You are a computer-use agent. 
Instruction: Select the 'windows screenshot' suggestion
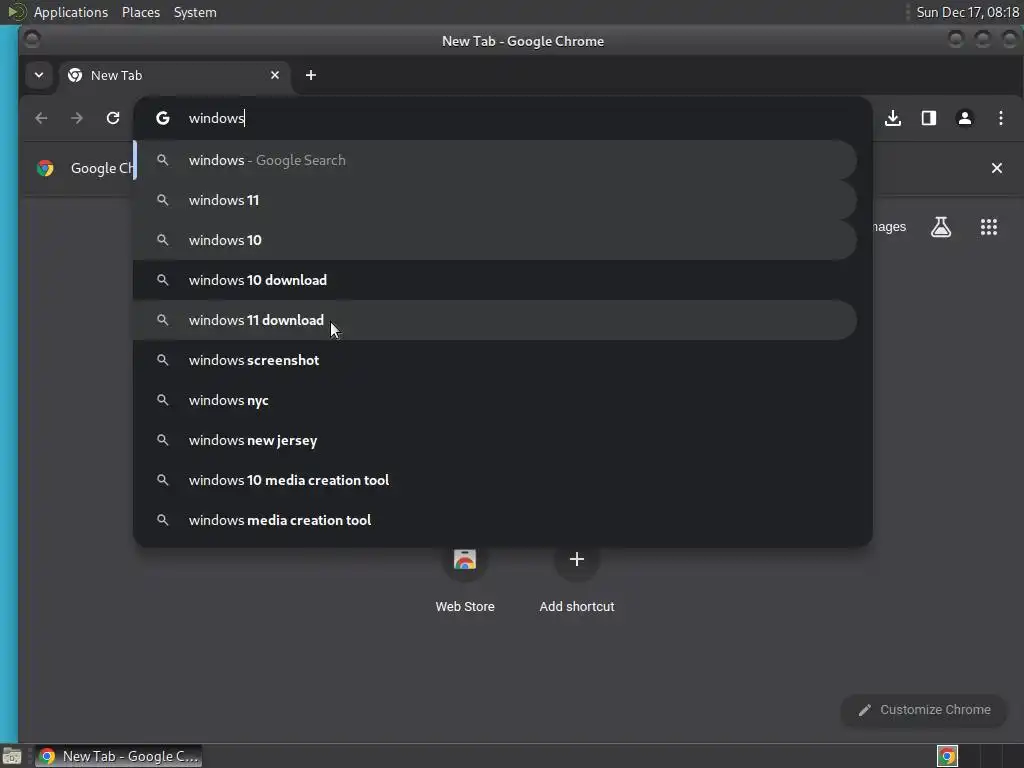click(495, 360)
